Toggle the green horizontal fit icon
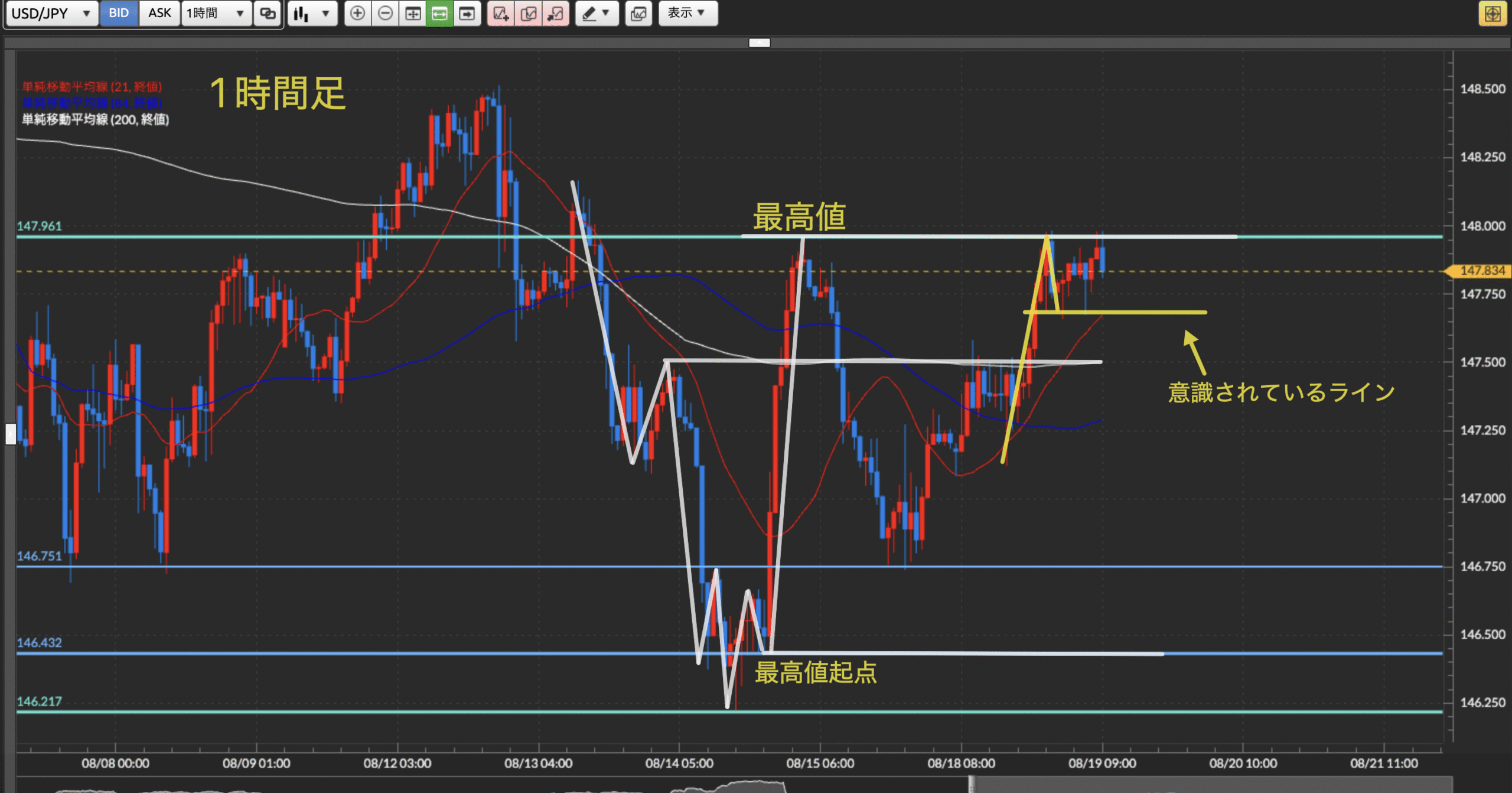The width and height of the screenshot is (1512, 793). pos(439,13)
